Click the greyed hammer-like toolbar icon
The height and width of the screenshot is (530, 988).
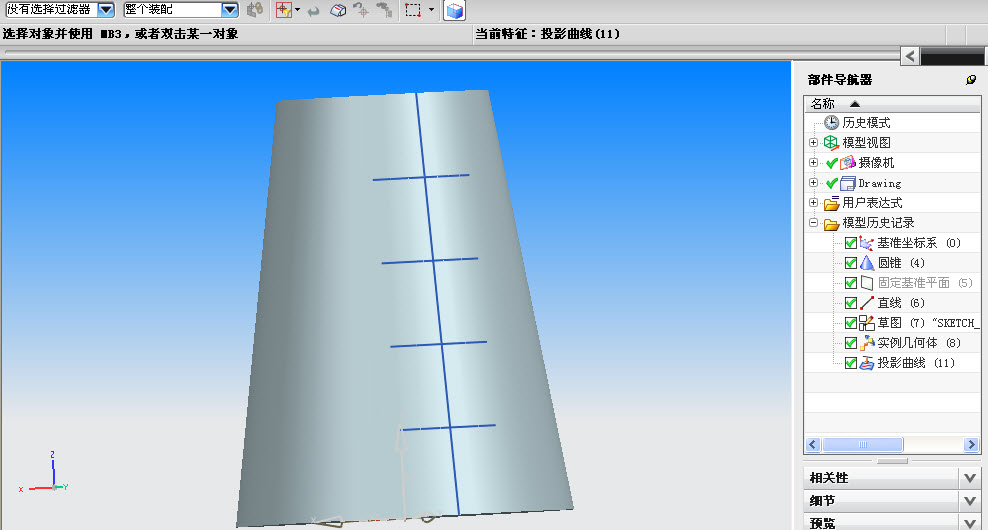pos(384,9)
